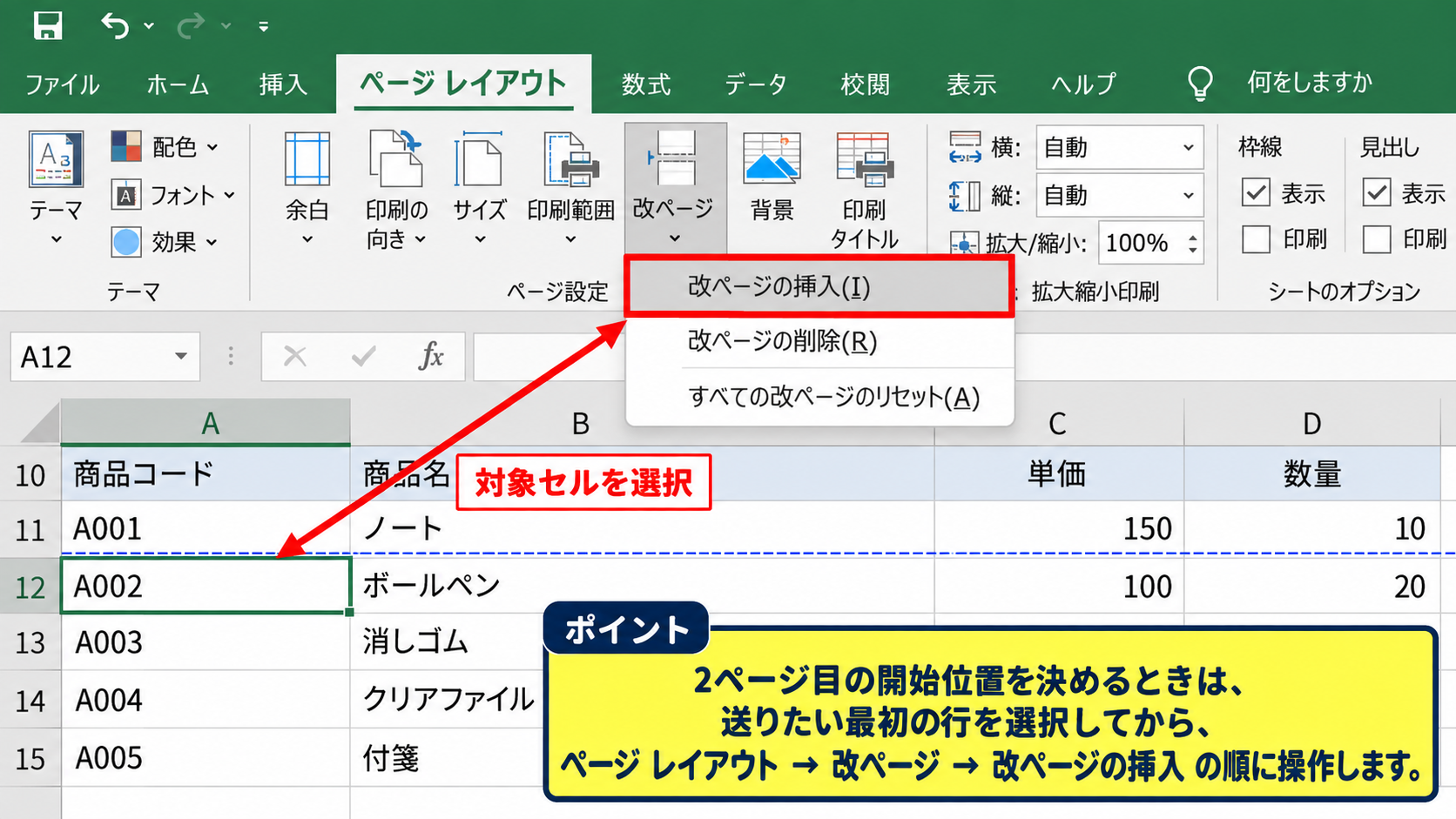Open the フォント theme fonts menu
The image size is (1456, 819).
point(173,195)
